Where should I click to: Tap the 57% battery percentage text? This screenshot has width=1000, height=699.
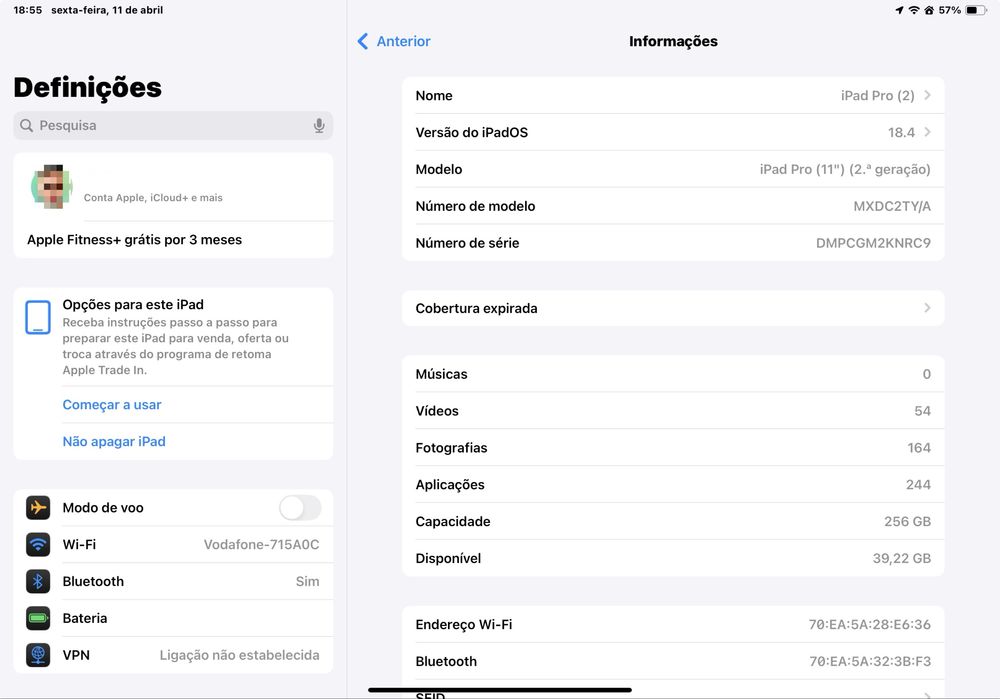950,10
